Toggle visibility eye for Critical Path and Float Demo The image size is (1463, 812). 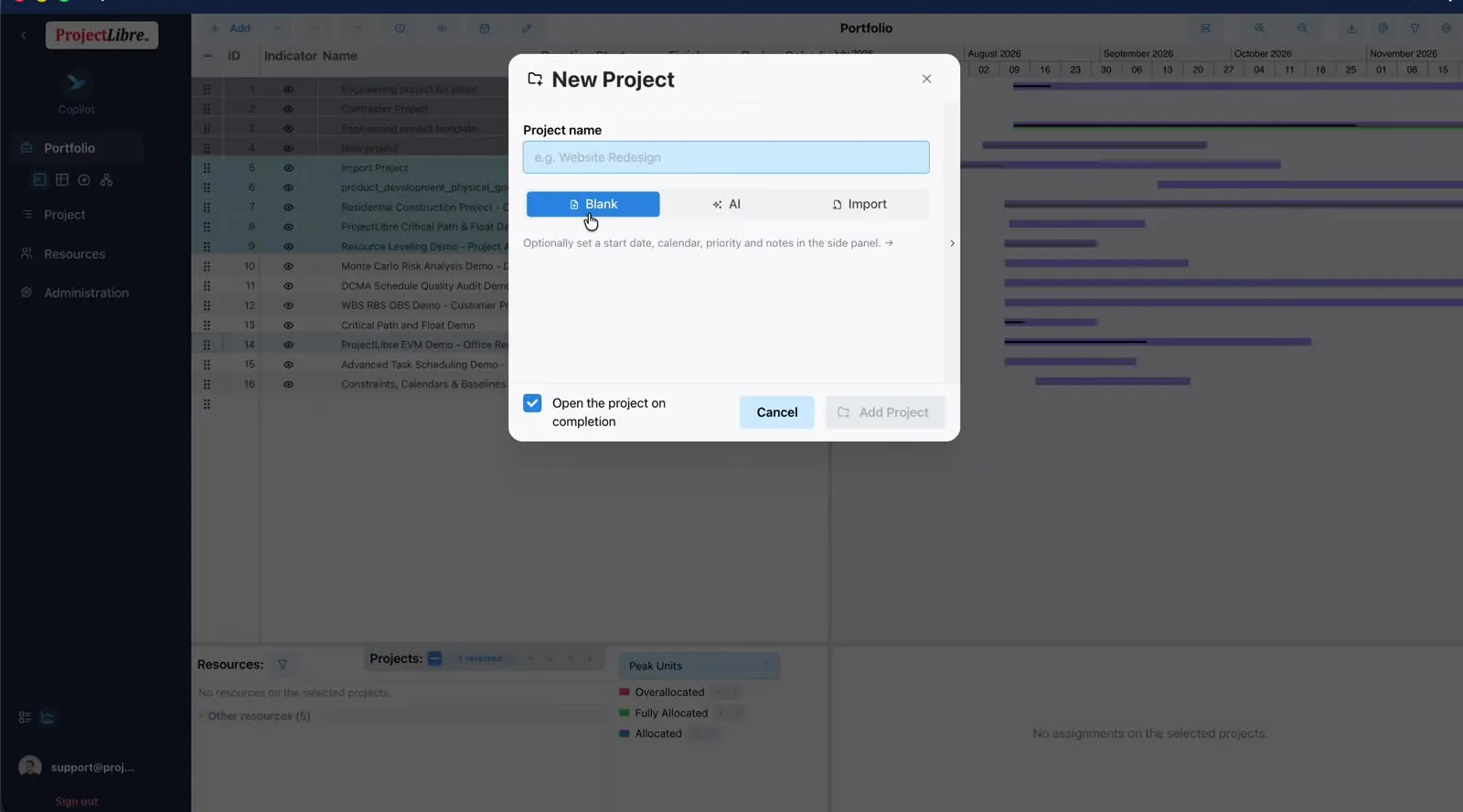click(x=288, y=326)
